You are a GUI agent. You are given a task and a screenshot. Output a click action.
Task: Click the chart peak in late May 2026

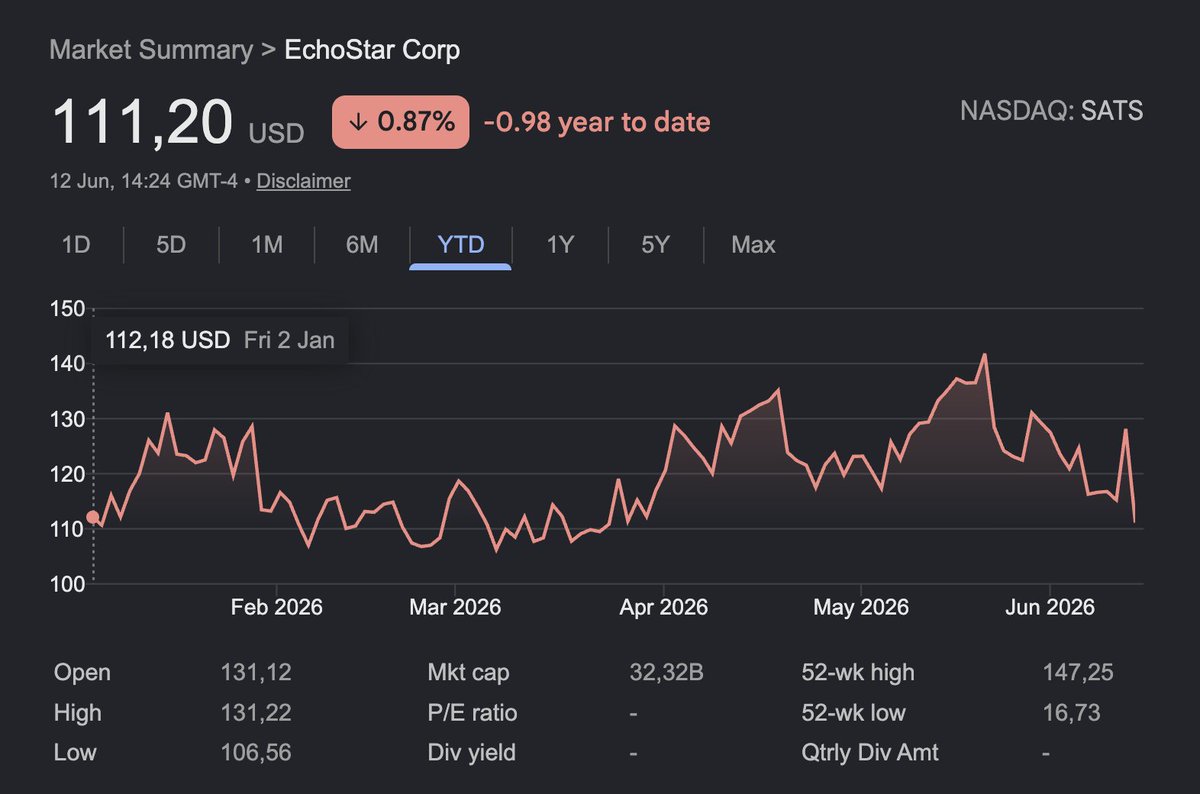pos(985,354)
